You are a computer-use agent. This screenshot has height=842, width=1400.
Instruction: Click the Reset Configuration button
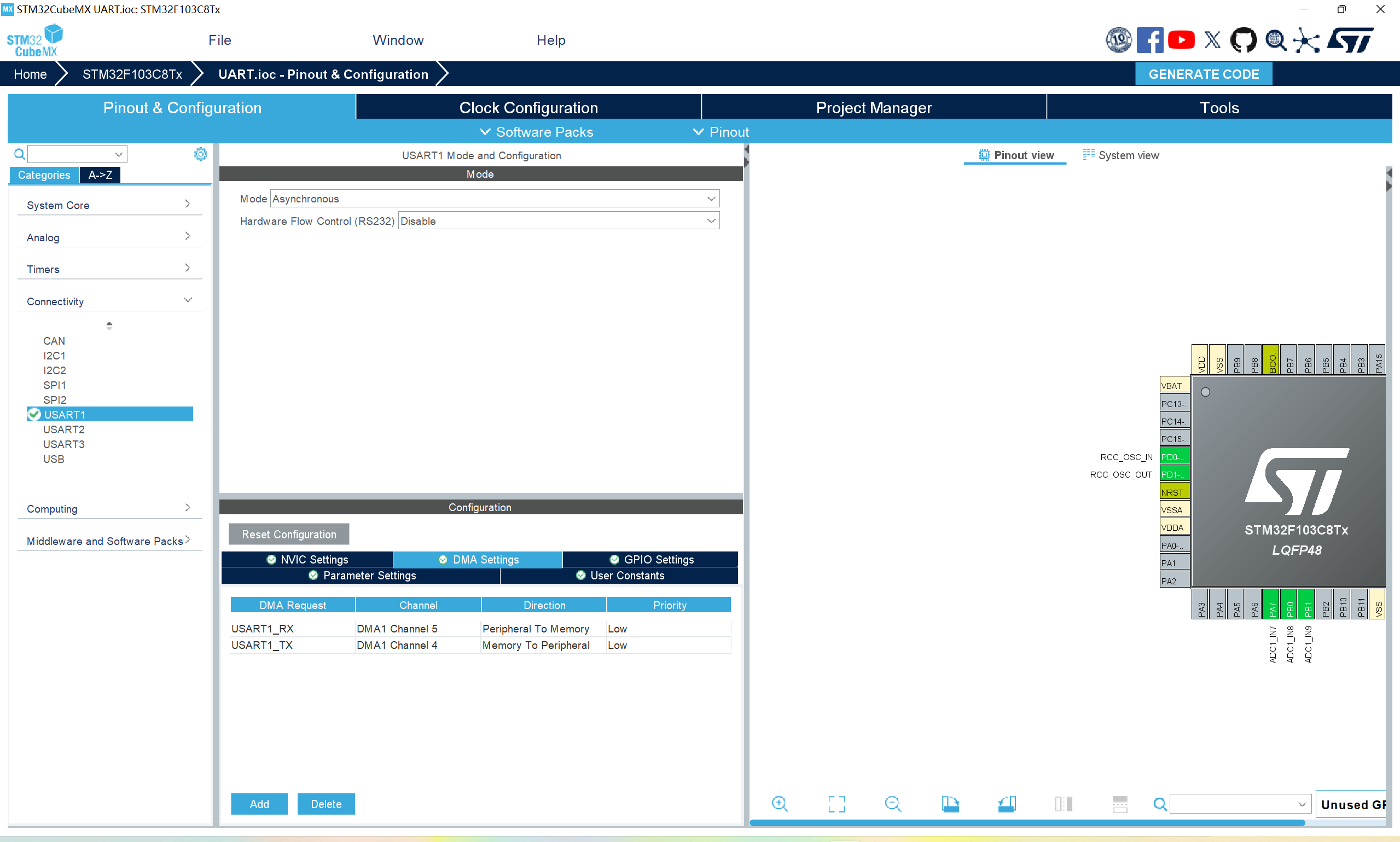(289, 534)
